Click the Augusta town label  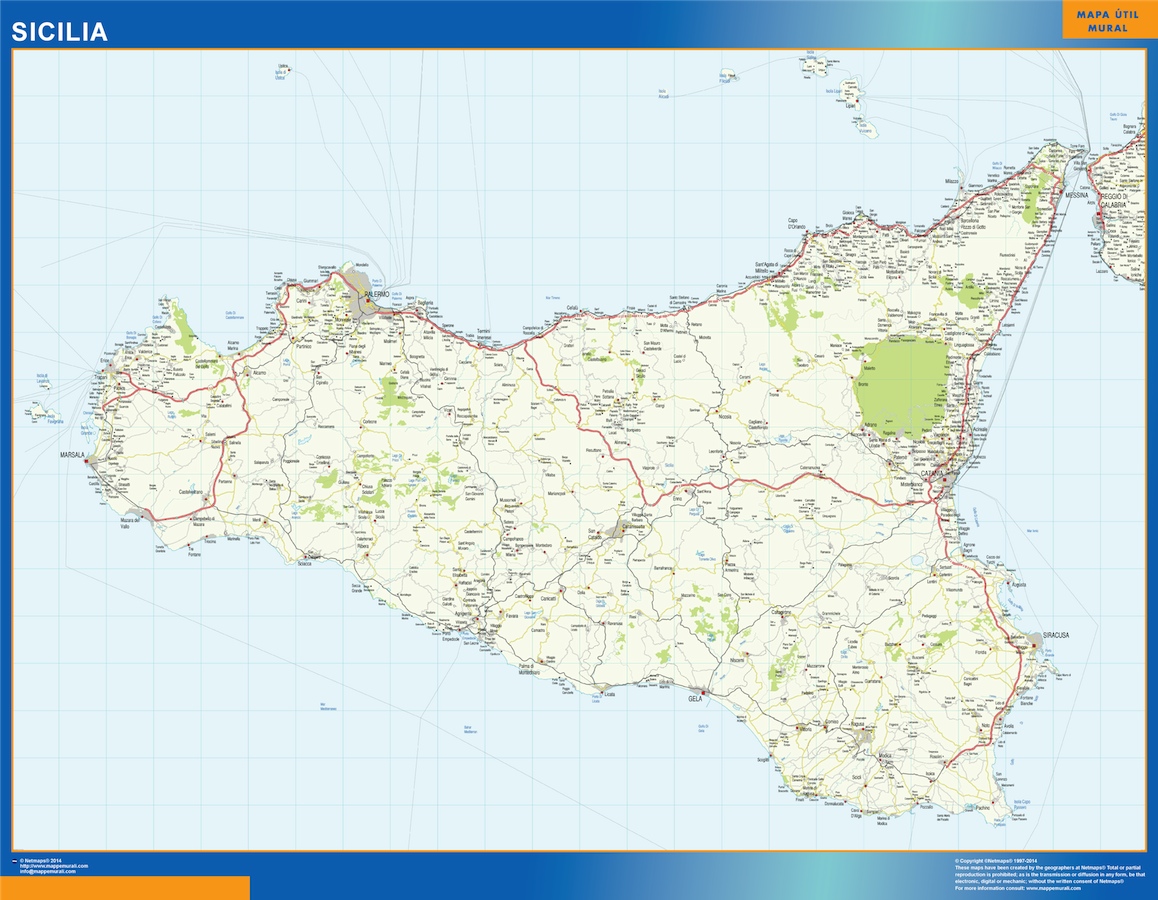1019,584
